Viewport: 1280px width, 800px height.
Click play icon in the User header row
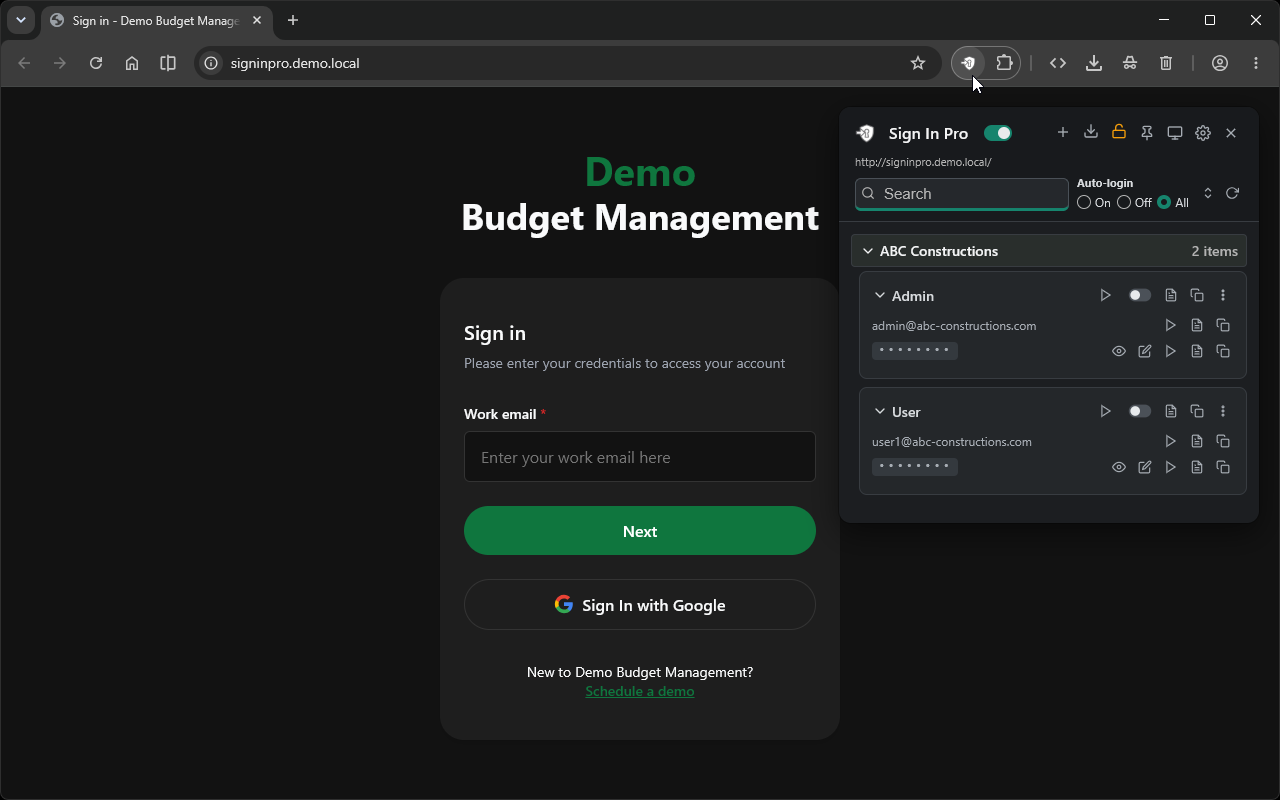pyautogui.click(x=1105, y=411)
